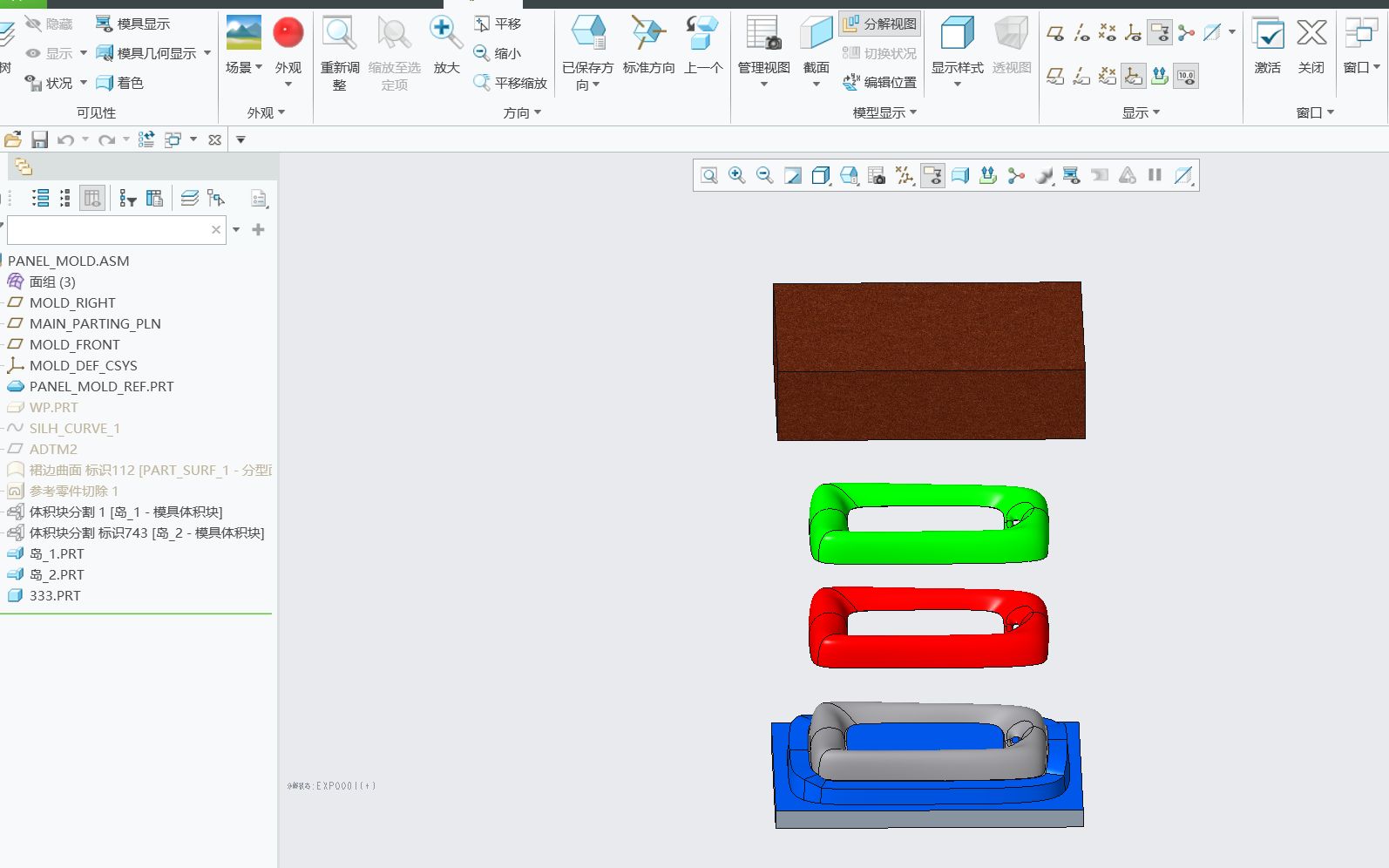Toggle the tree columns display button

pyautogui.click(x=91, y=199)
